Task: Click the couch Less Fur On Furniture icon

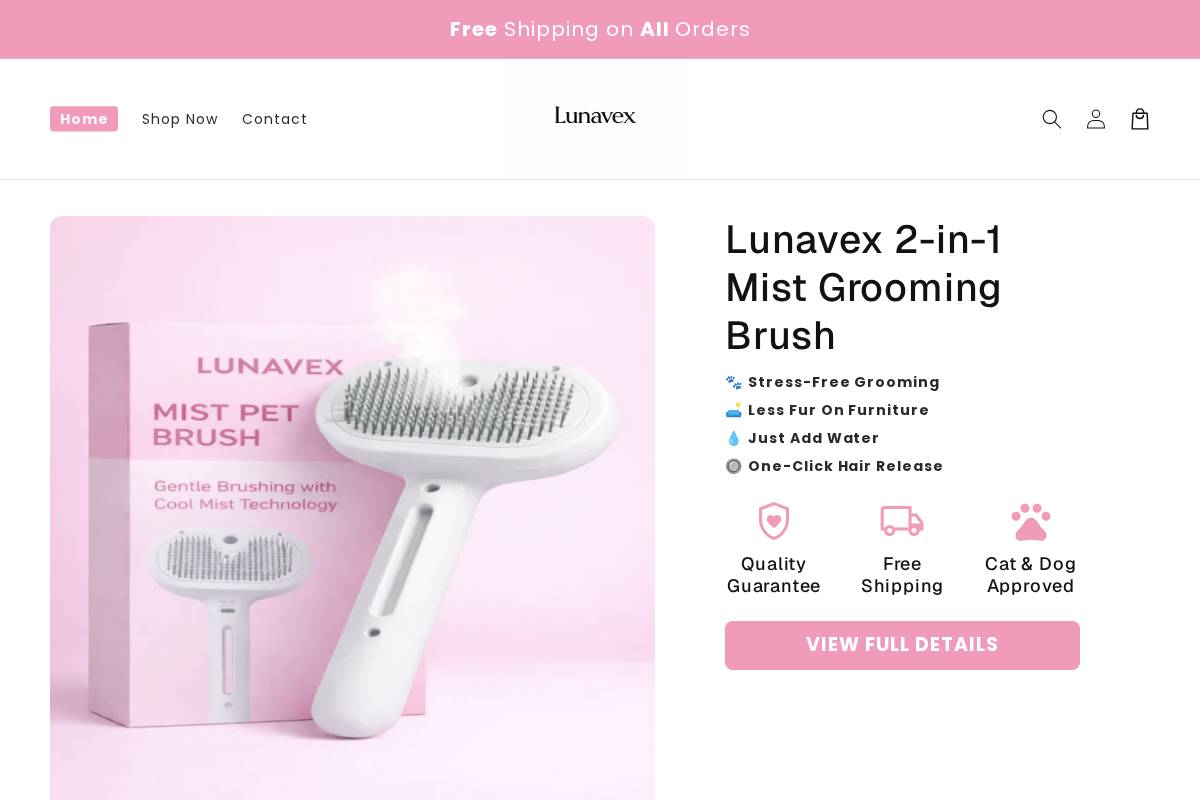Action: click(x=734, y=410)
